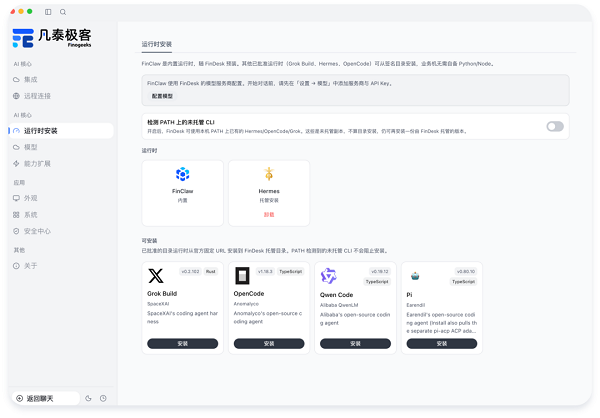Click the 内置 status under FinClaw

[x=183, y=201]
